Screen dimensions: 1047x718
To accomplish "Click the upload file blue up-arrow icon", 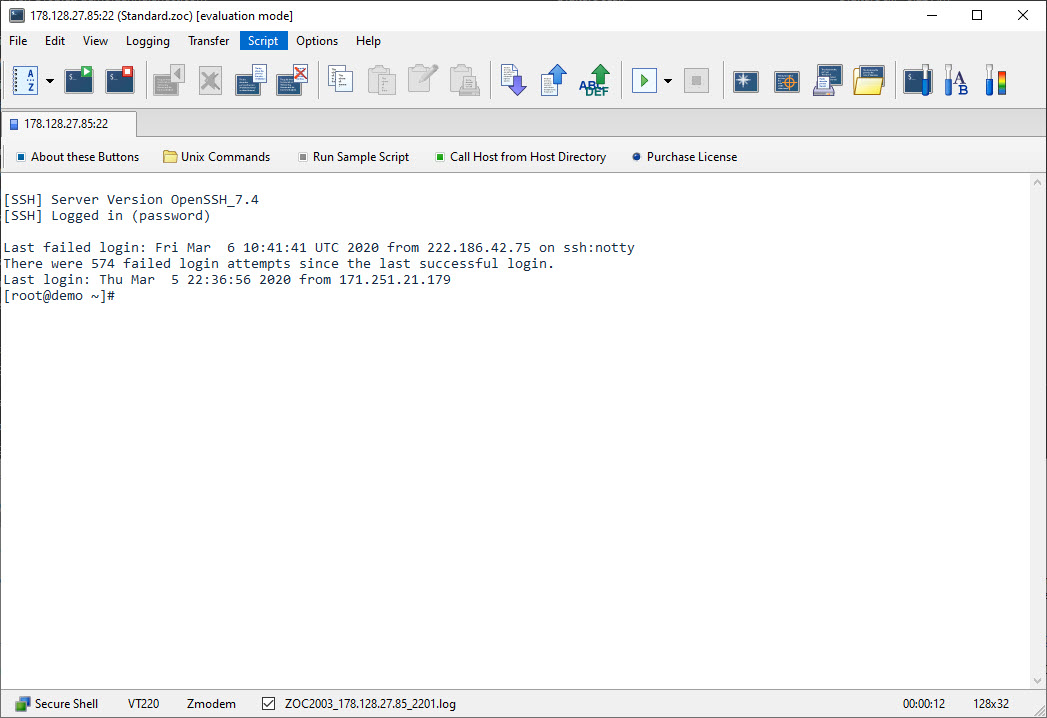I will [x=553, y=81].
